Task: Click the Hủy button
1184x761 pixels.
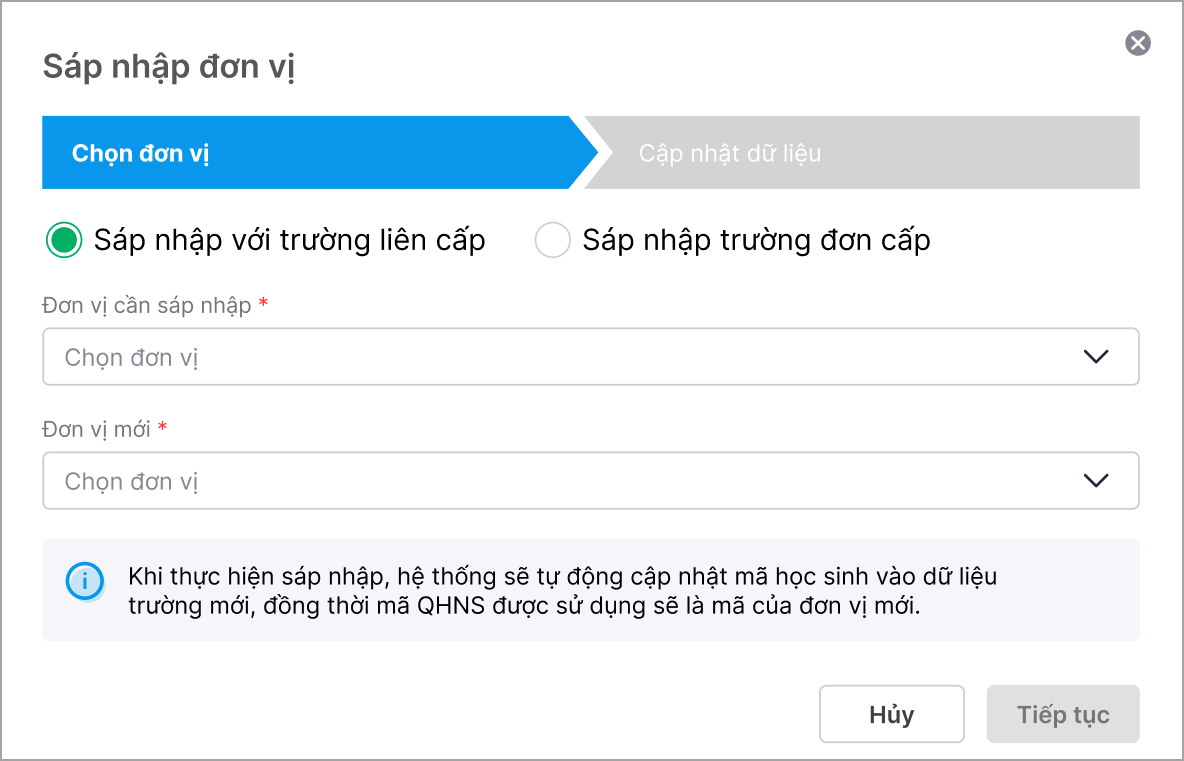Action: coord(891,714)
